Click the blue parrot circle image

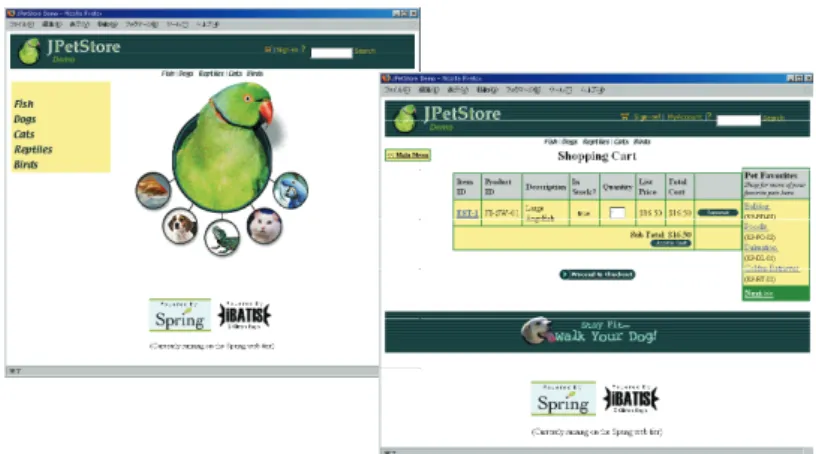tap(290, 190)
